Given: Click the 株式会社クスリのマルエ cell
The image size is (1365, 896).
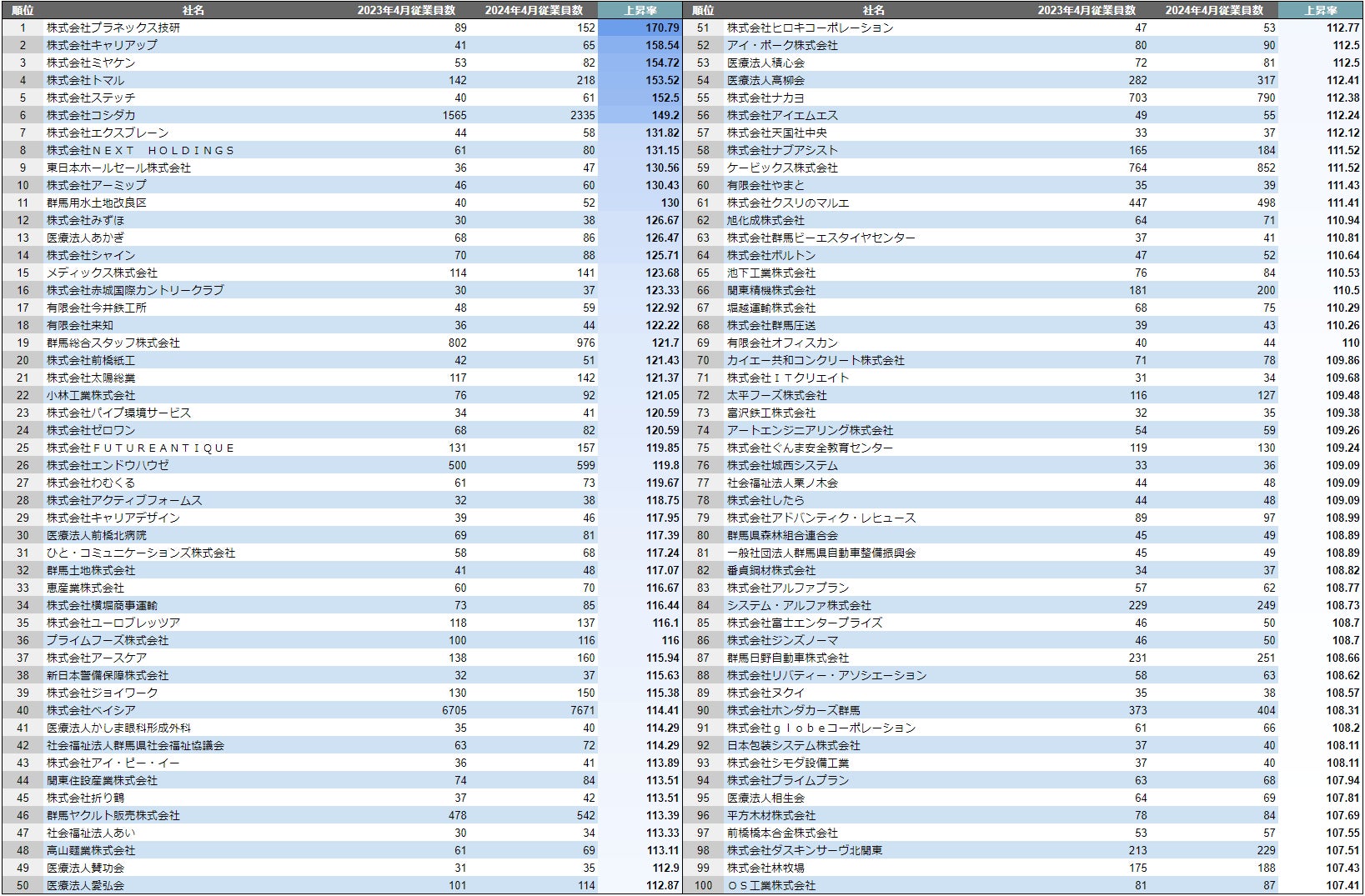Looking at the screenshot, I should [x=788, y=203].
